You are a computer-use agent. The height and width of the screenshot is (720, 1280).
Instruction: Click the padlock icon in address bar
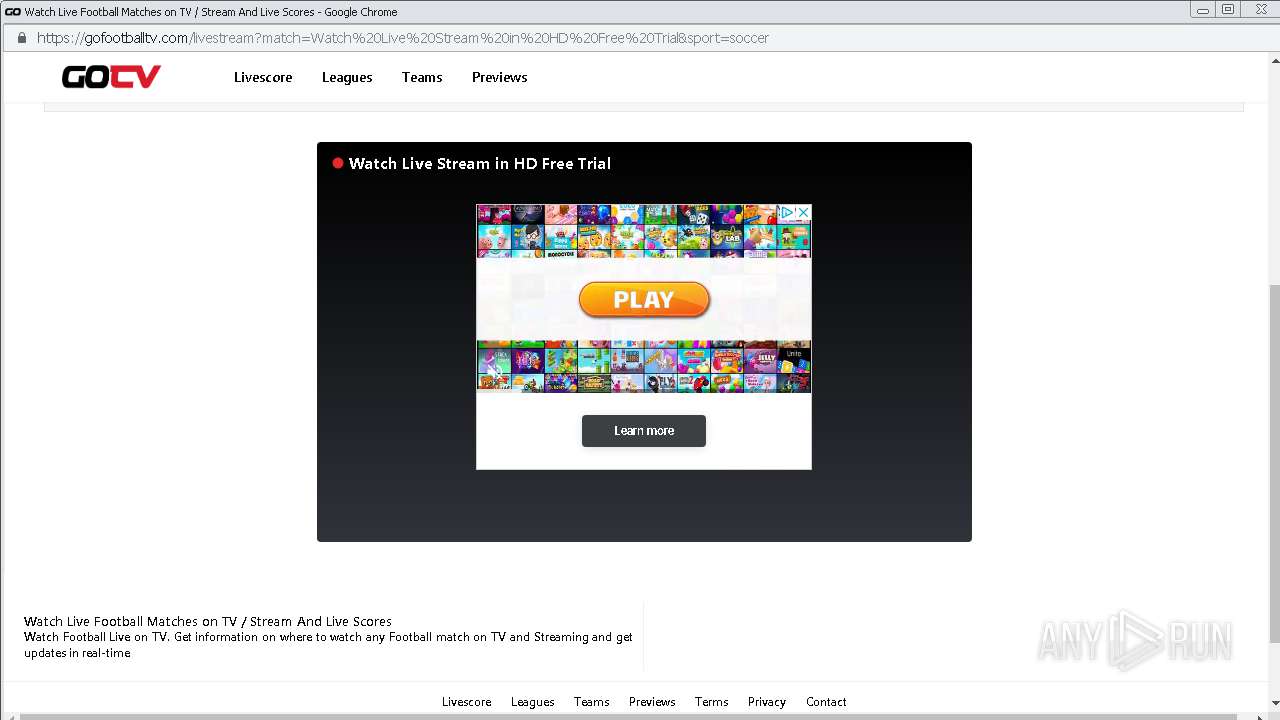(21, 38)
